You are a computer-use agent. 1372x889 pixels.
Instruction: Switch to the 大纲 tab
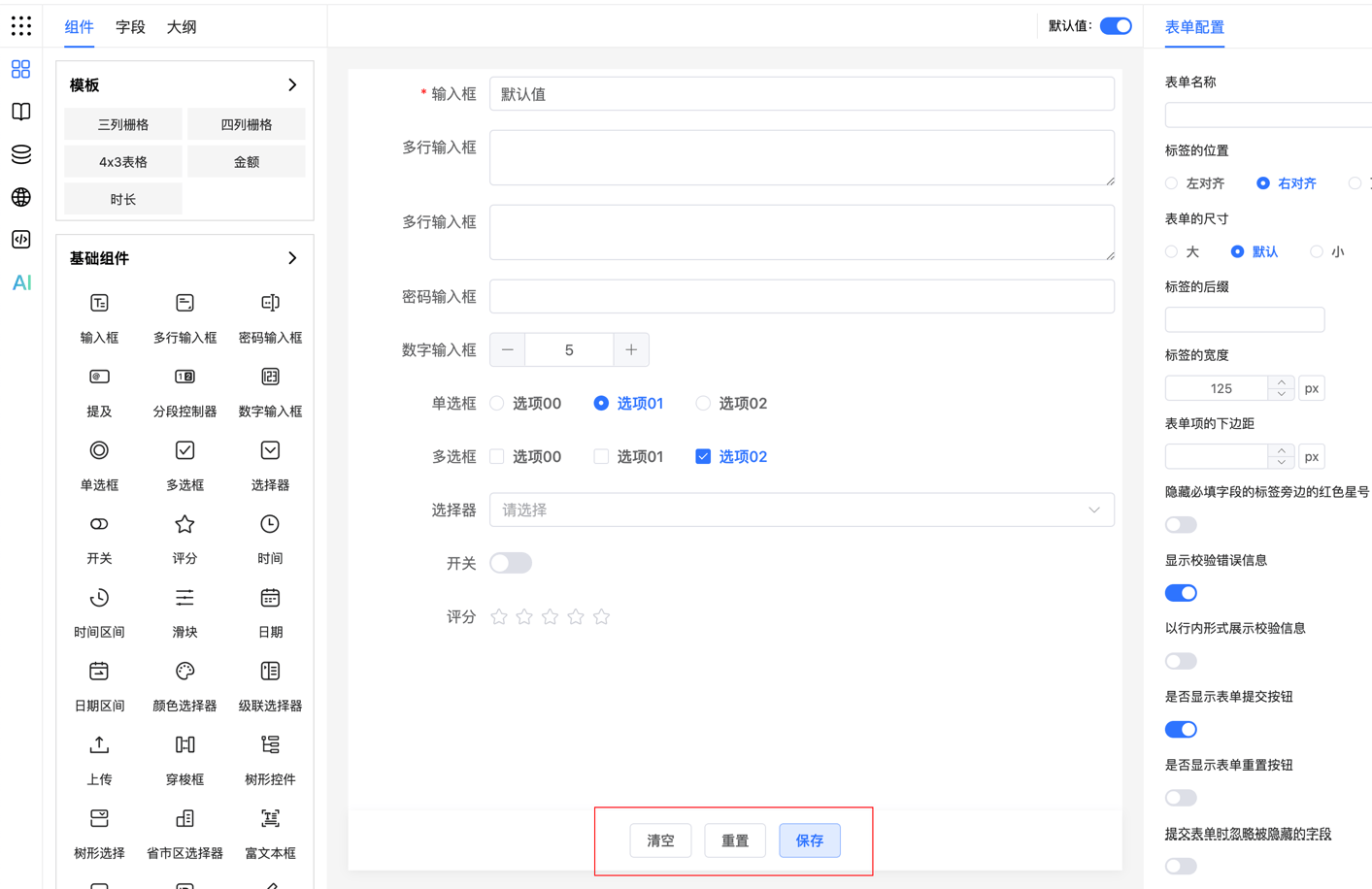click(182, 27)
